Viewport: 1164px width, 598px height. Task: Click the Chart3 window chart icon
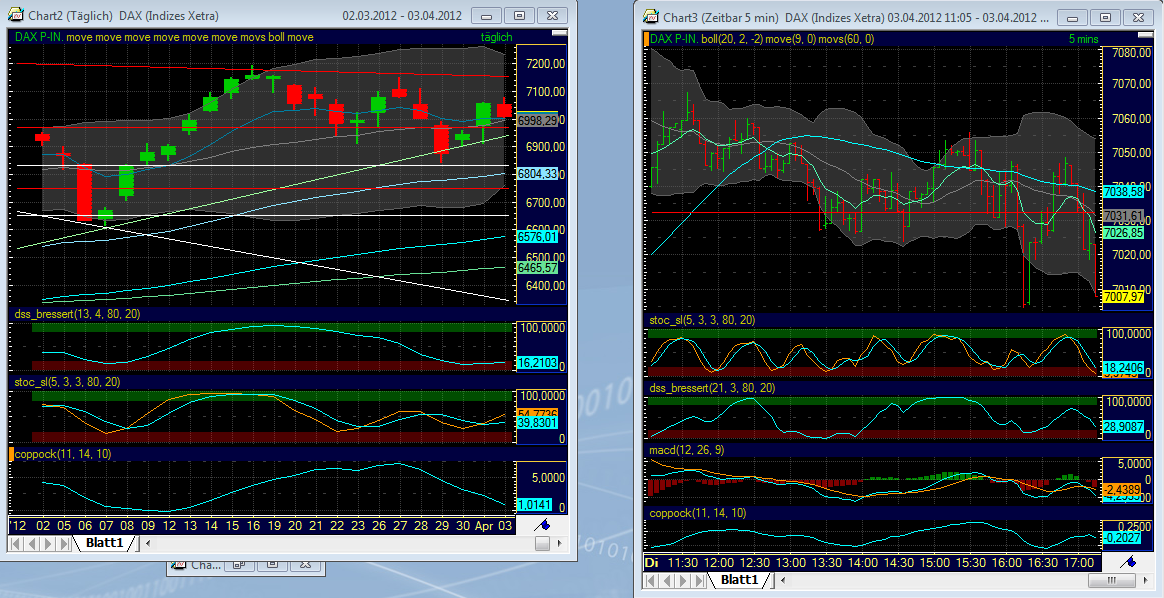pyautogui.click(x=650, y=16)
